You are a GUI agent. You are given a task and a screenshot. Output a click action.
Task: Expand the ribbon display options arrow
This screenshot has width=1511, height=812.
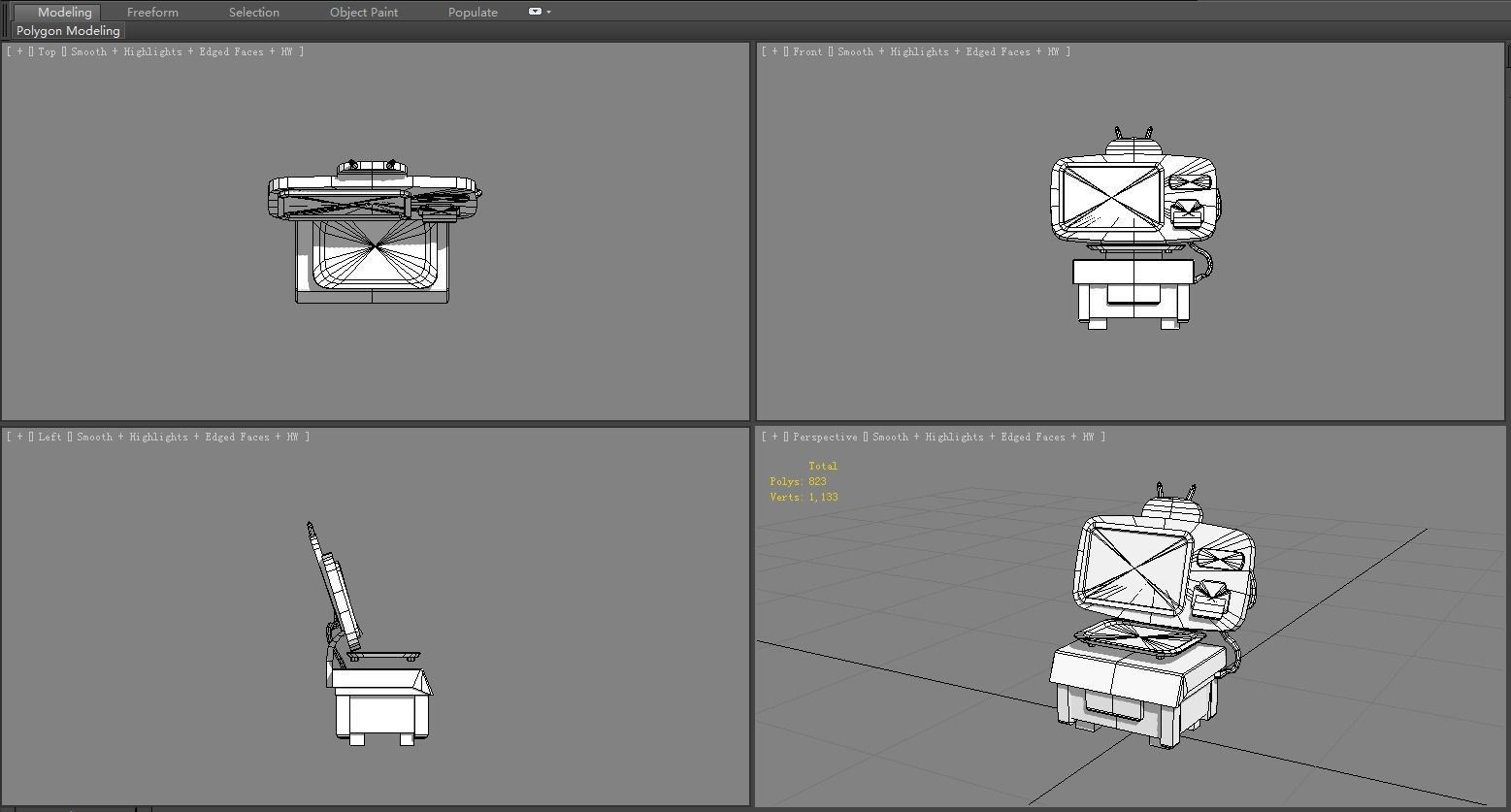coord(549,12)
